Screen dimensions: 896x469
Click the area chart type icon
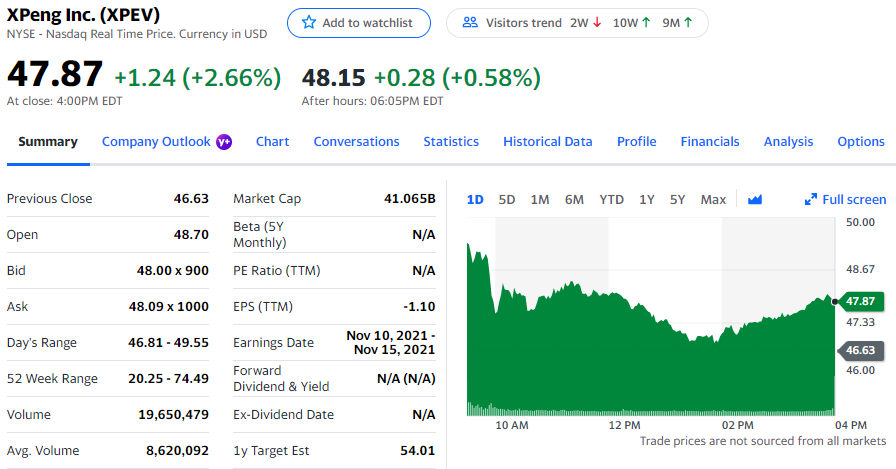(x=755, y=199)
